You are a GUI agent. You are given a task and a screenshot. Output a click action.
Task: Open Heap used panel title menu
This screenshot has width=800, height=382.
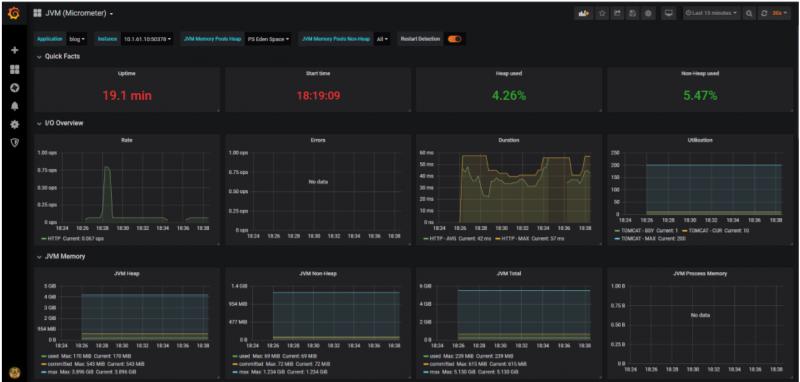[x=509, y=73]
